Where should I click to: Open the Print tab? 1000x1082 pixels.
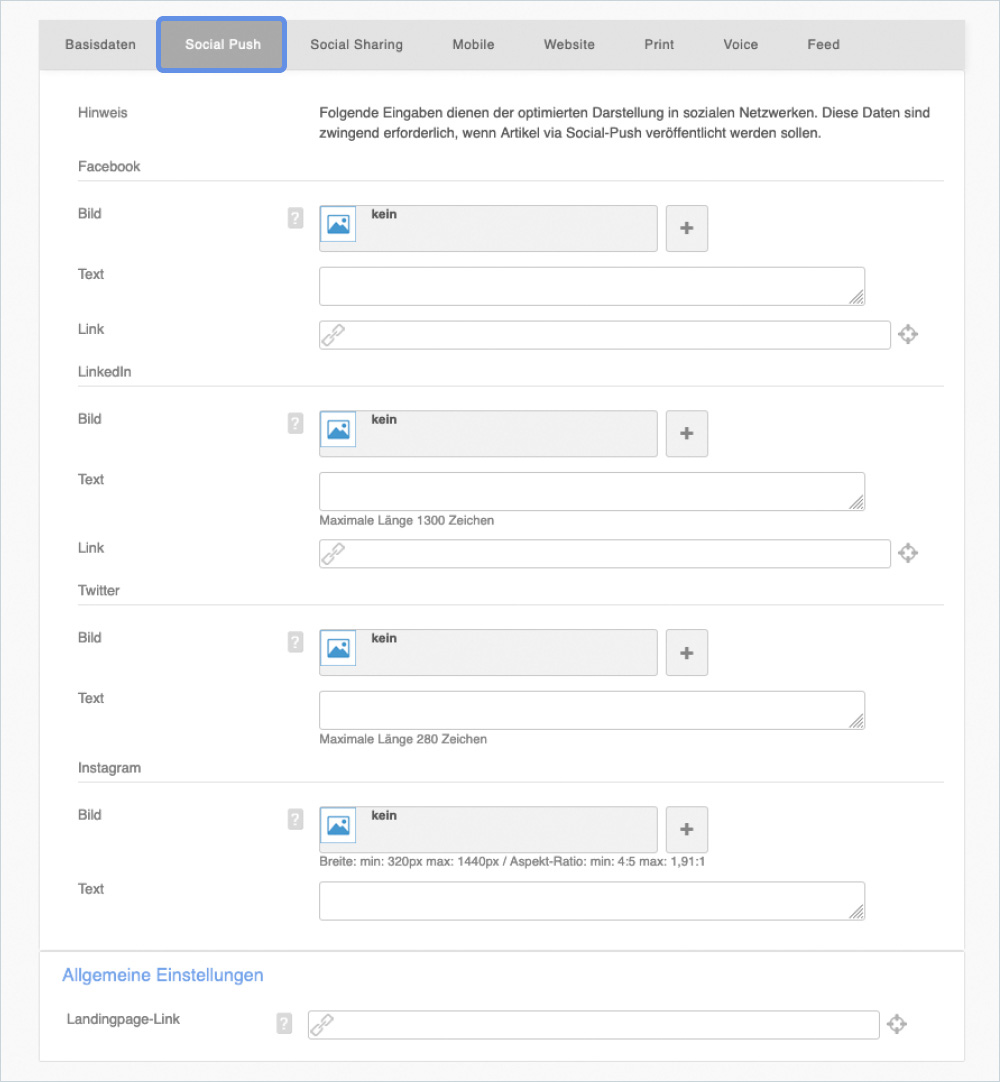[658, 45]
